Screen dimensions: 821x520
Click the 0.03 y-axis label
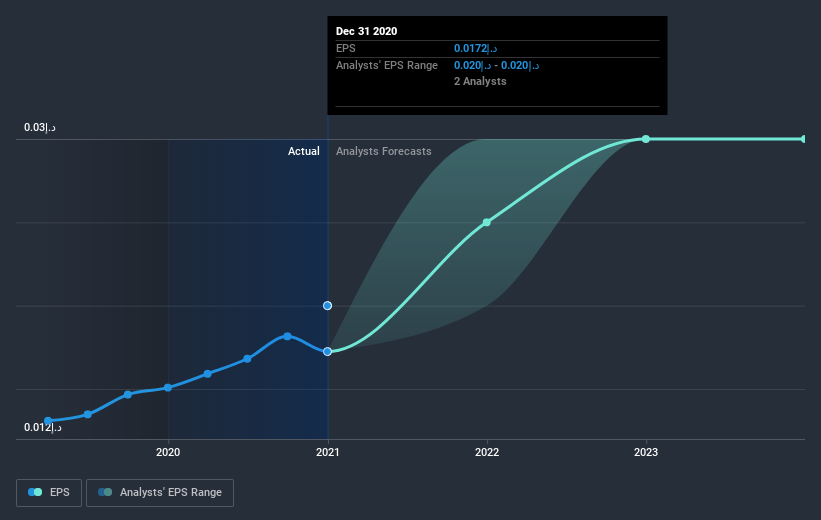point(40,128)
